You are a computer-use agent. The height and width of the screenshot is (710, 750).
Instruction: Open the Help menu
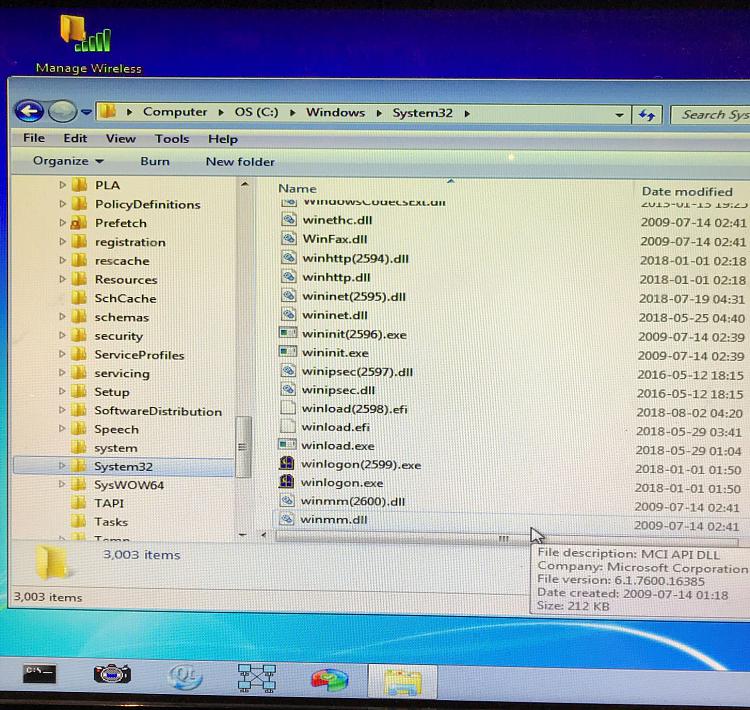click(222, 139)
